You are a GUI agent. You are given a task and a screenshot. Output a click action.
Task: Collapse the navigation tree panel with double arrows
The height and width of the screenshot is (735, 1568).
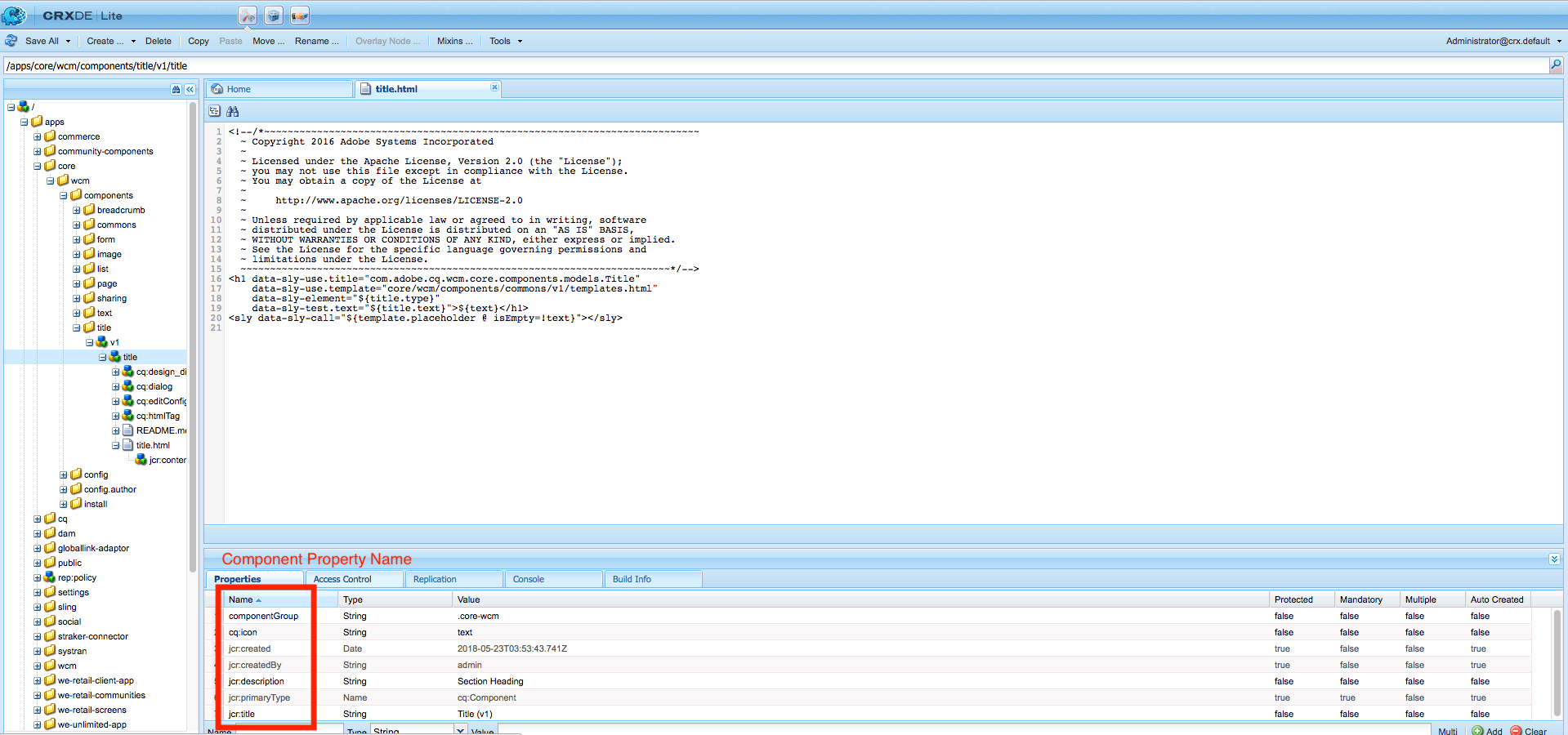[x=190, y=90]
